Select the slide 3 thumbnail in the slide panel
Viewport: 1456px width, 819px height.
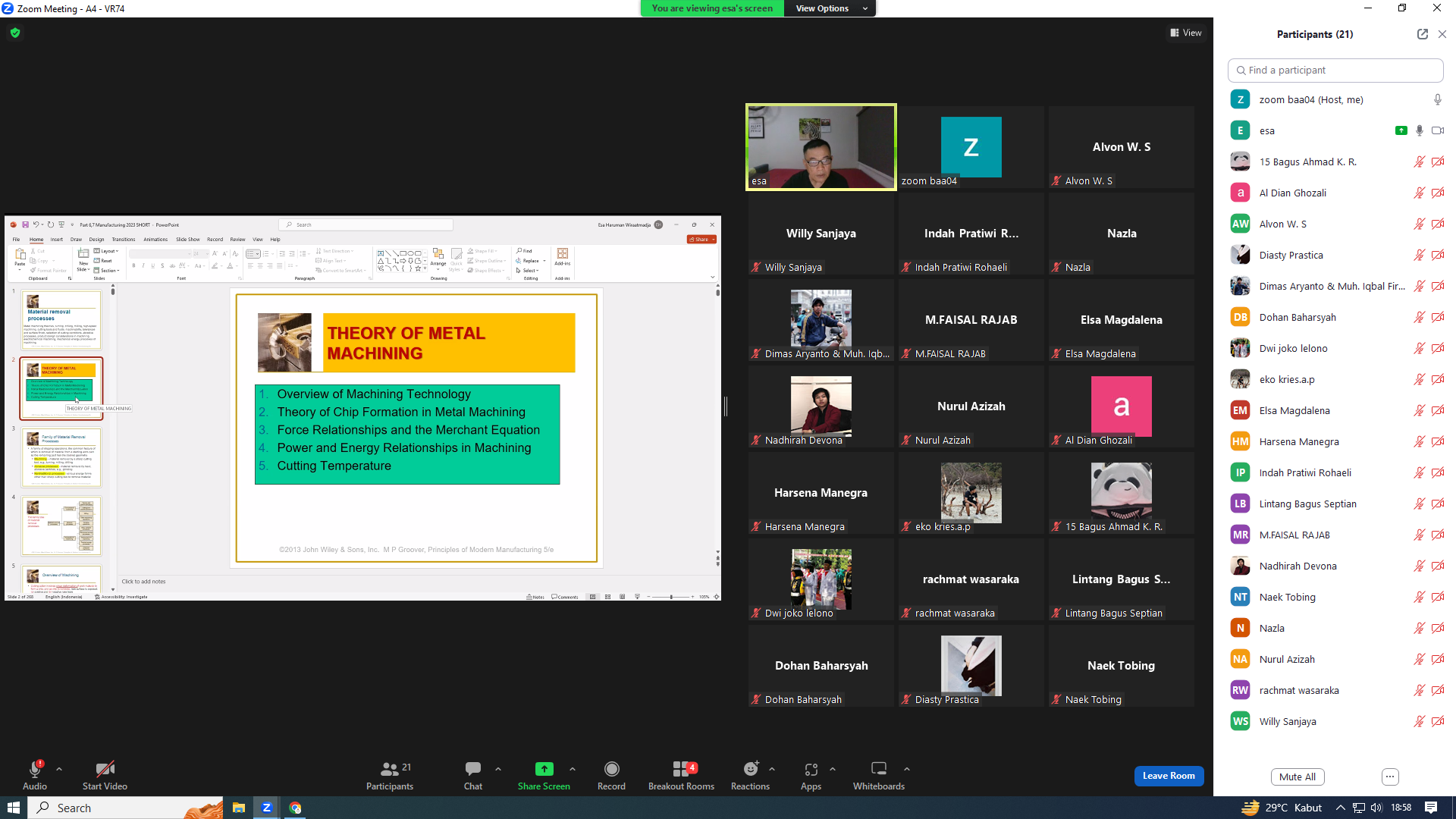(61, 458)
